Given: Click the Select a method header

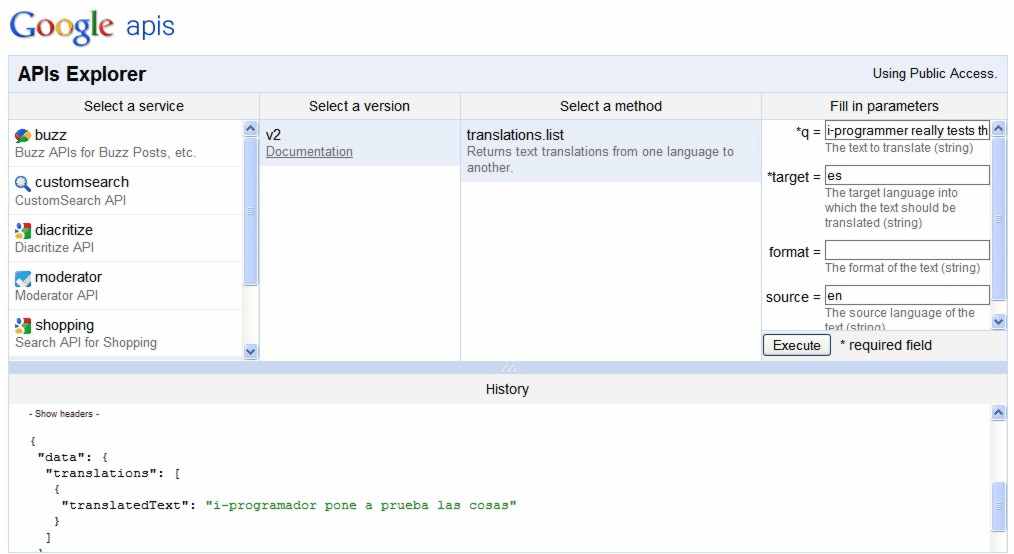Looking at the screenshot, I should coord(611,106).
